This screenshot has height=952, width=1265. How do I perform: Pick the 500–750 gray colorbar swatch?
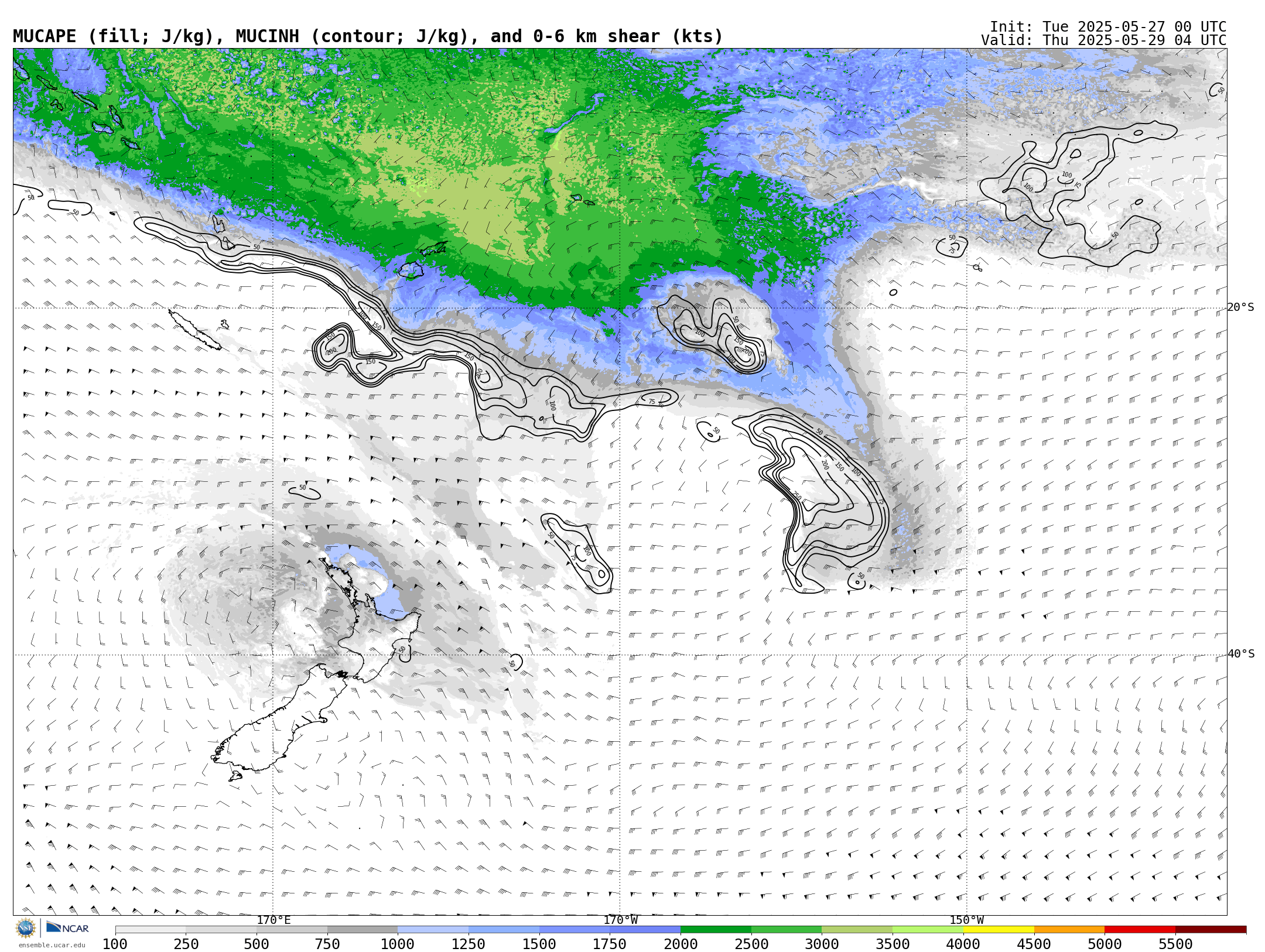tap(292, 930)
